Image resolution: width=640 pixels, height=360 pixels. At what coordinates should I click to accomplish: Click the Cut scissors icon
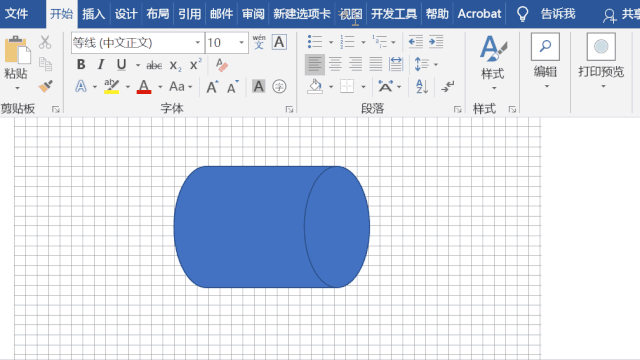click(45, 42)
